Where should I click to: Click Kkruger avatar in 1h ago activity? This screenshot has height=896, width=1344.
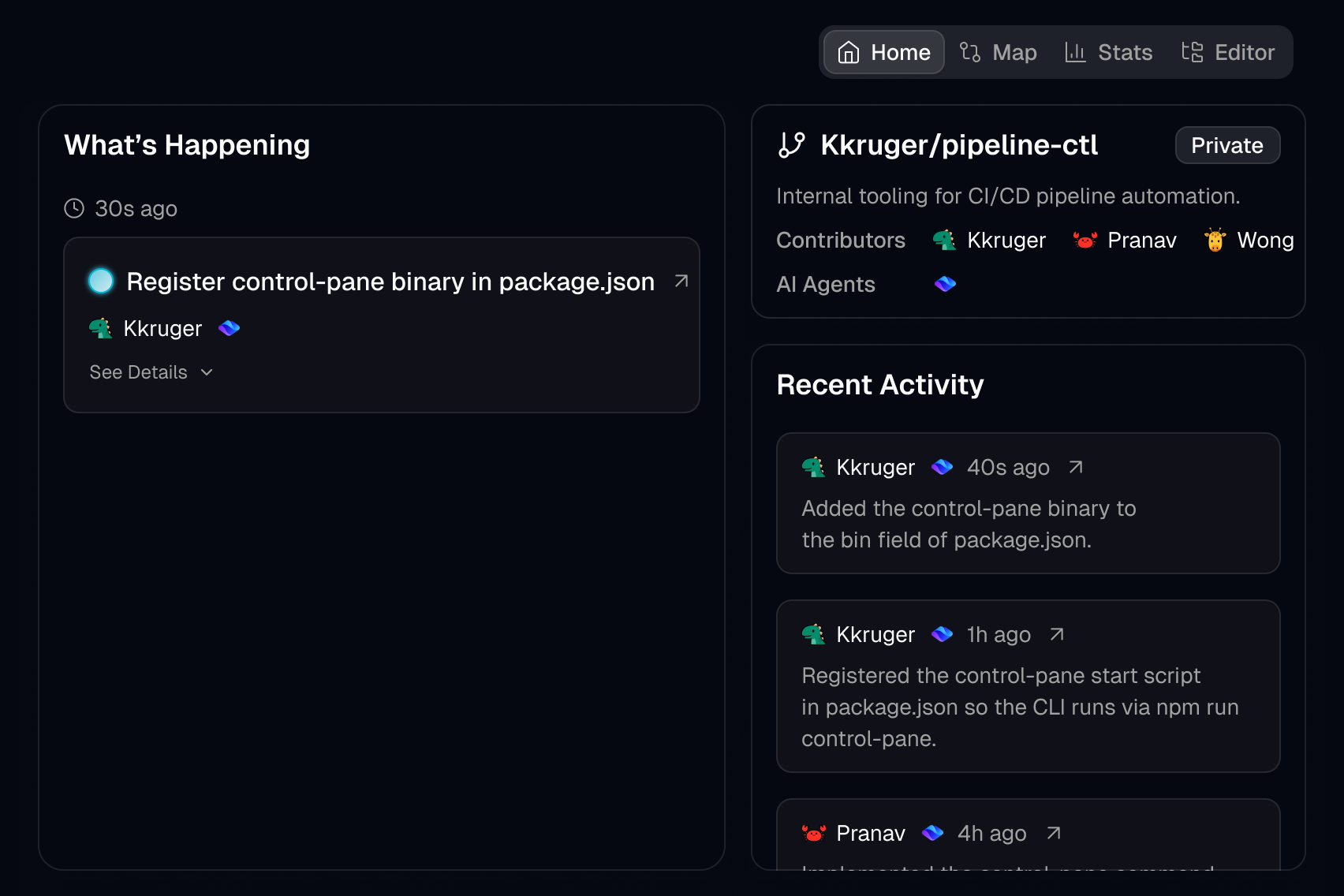pyautogui.click(x=813, y=634)
